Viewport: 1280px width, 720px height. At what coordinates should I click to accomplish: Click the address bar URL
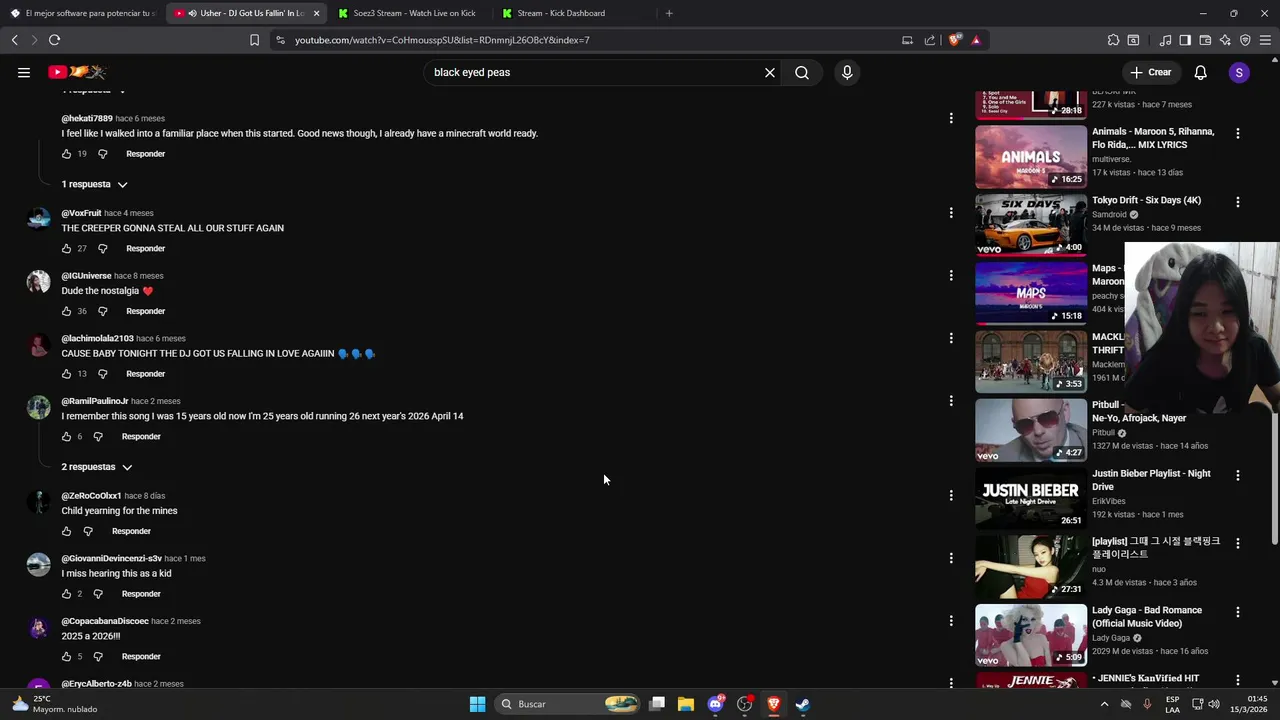(x=442, y=40)
